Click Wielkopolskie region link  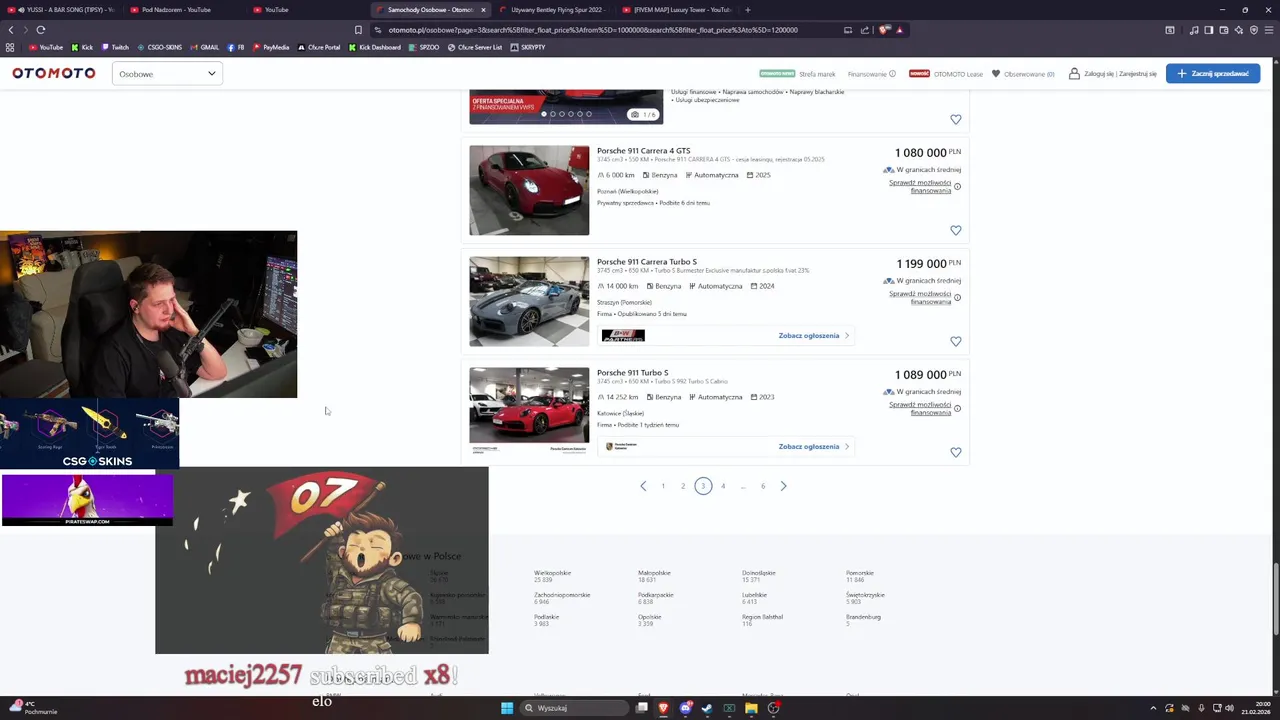click(552, 573)
